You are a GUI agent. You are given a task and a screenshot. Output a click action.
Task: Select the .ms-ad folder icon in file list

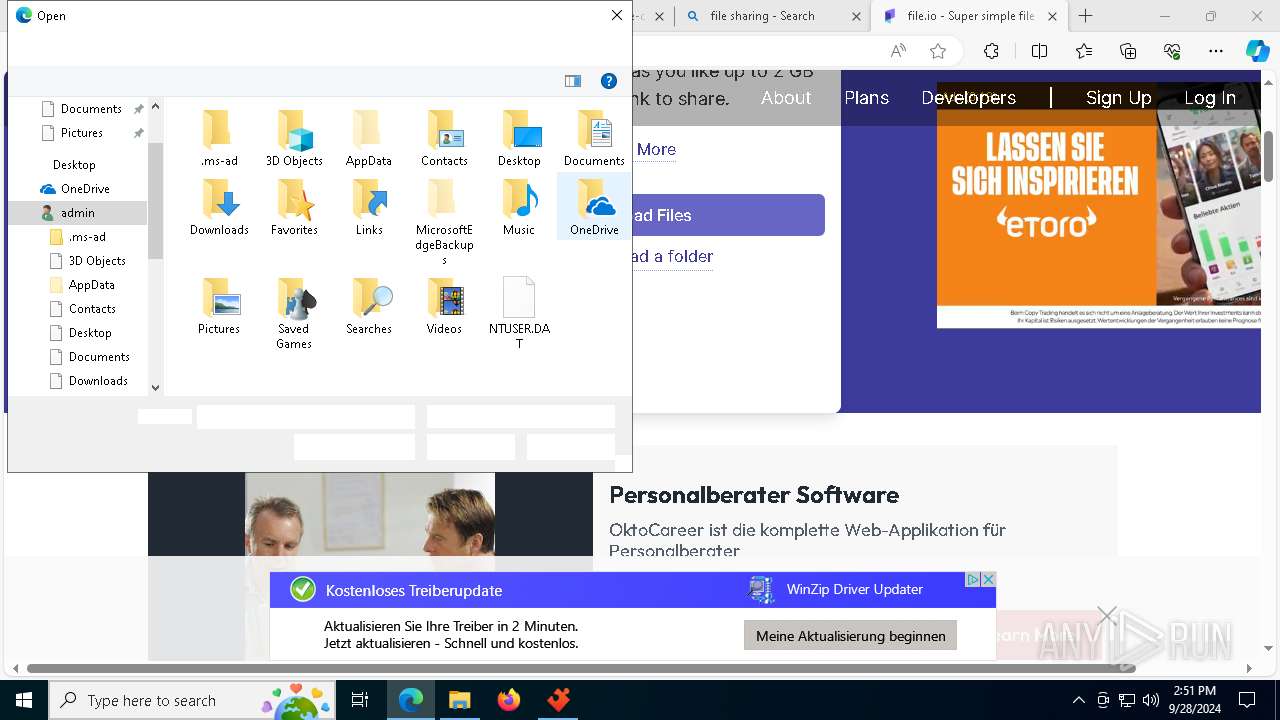(x=218, y=130)
